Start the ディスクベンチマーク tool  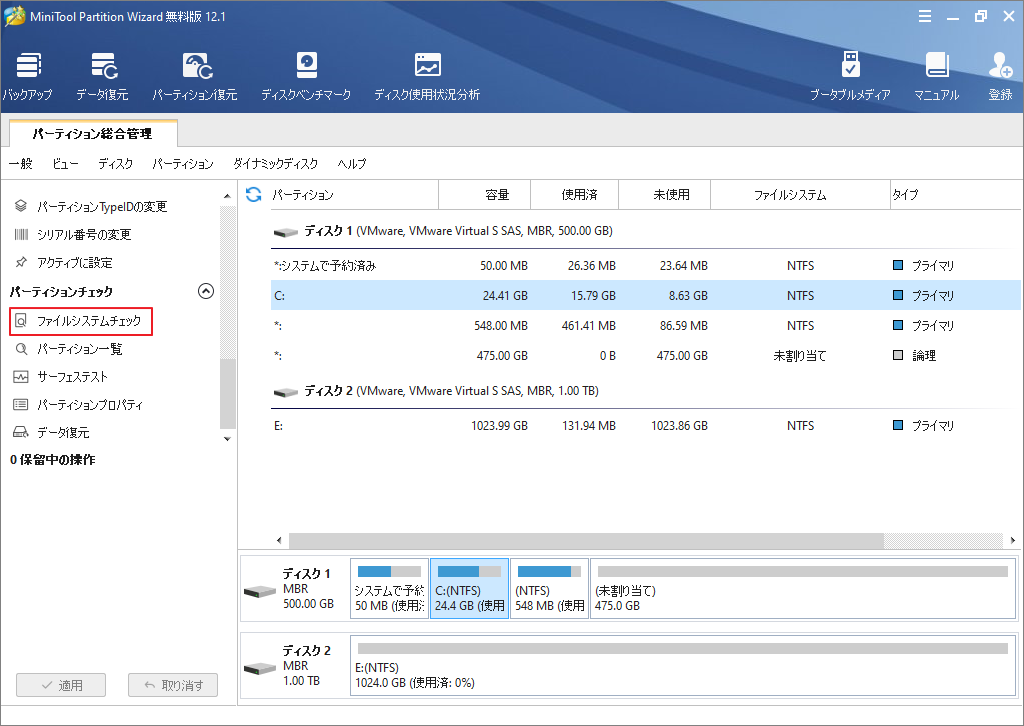[306, 76]
